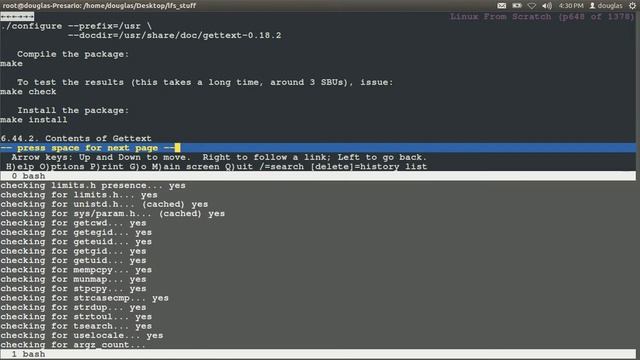The height and width of the screenshot is (360, 640).
Task: Click 'checking for sys/param.h' output line
Action: [112, 214]
